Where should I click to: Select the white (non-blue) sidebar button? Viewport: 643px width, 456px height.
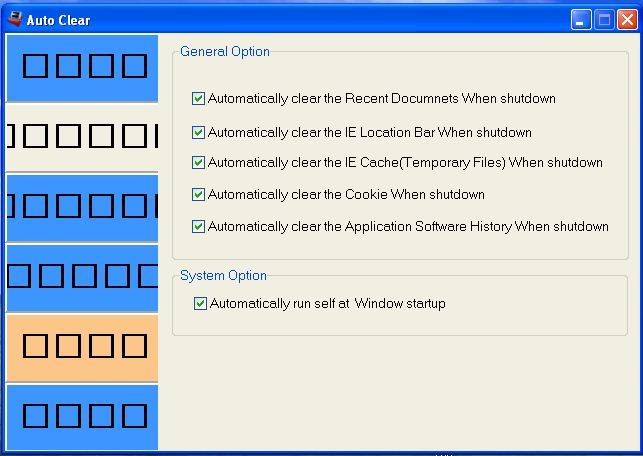point(82,138)
